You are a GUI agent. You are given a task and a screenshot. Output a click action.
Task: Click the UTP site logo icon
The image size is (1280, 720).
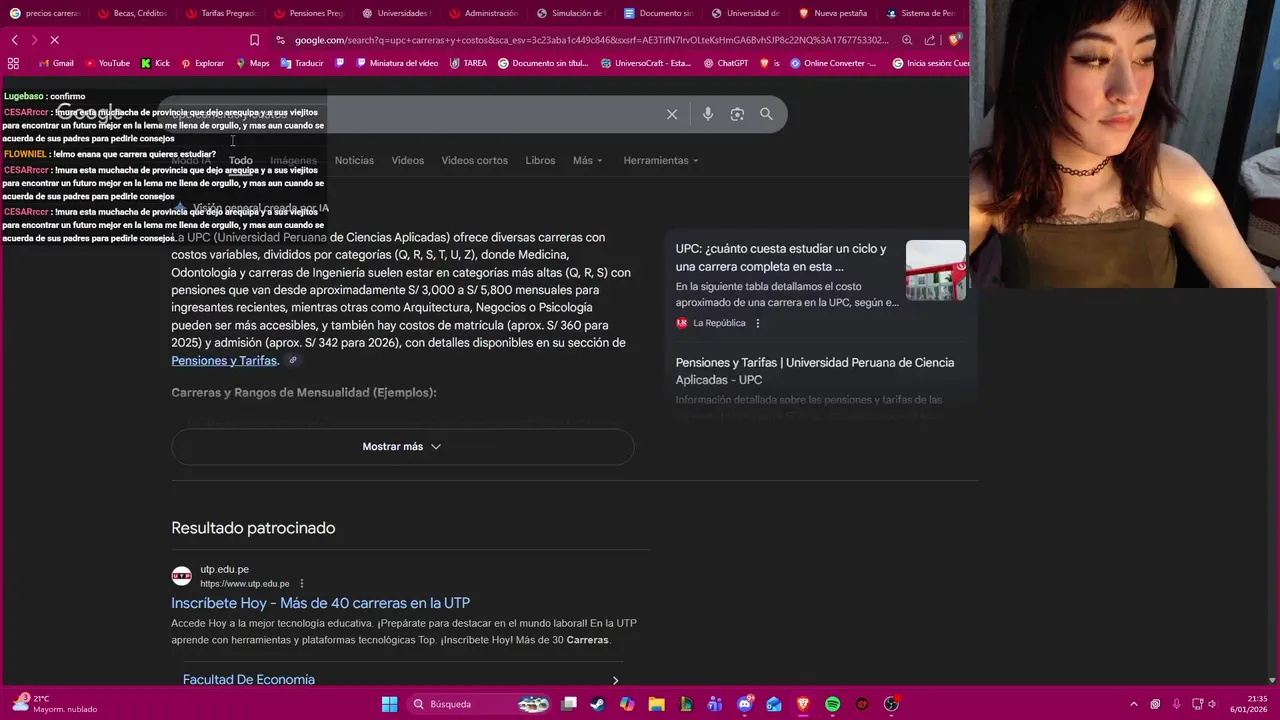point(181,576)
